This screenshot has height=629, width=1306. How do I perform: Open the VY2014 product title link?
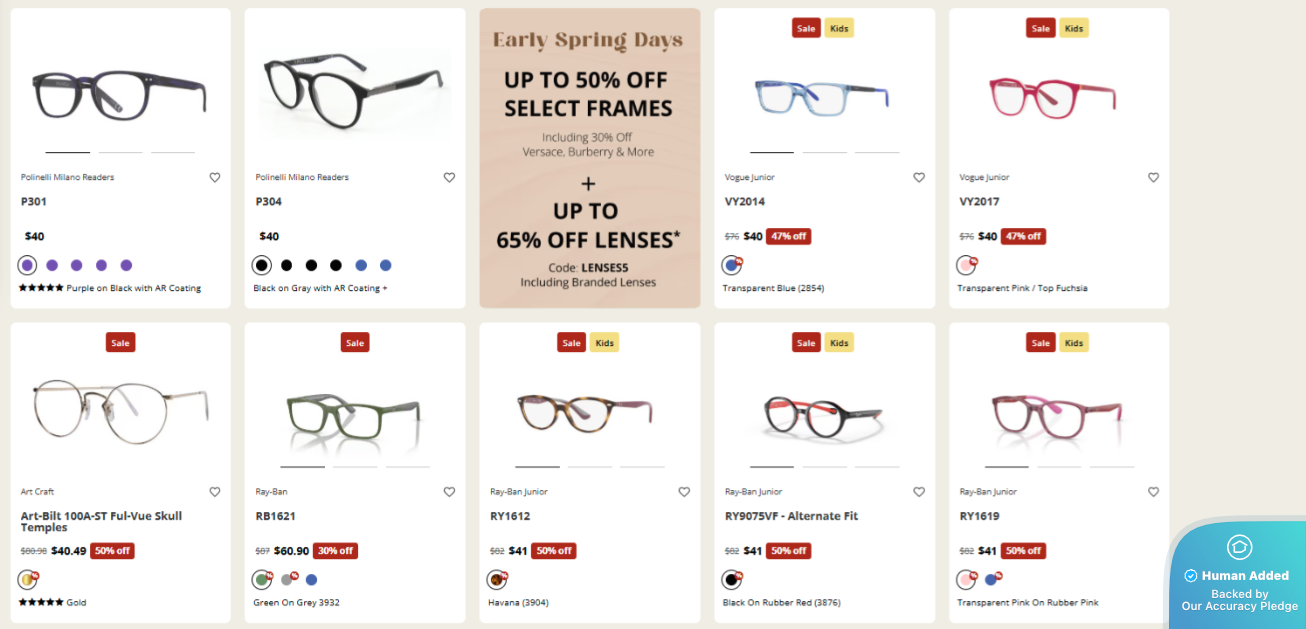coord(745,202)
